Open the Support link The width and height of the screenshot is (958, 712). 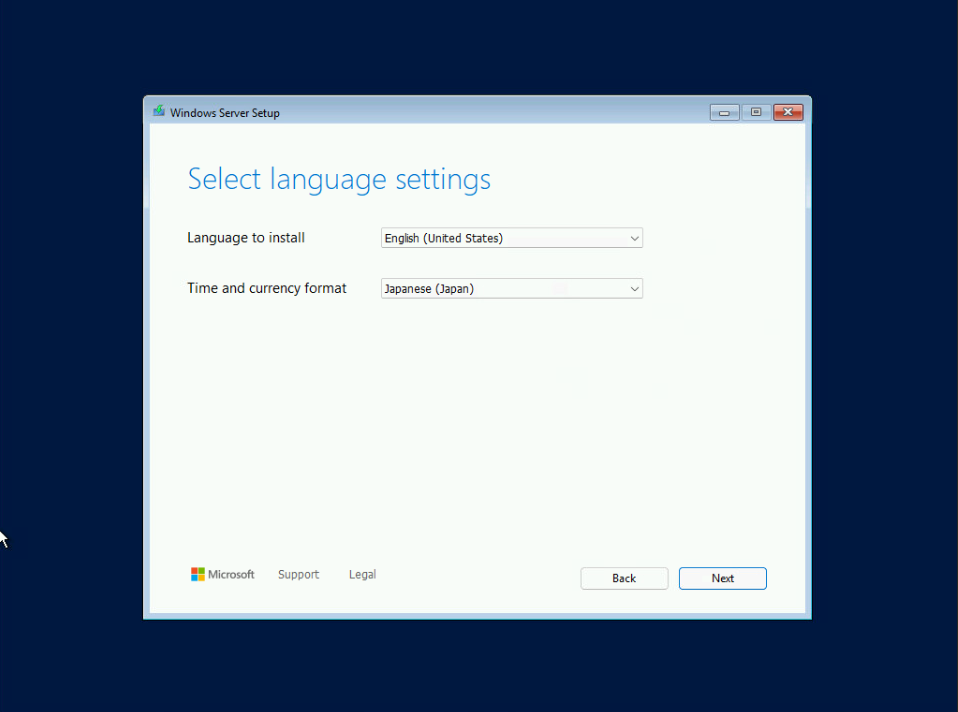click(x=298, y=574)
